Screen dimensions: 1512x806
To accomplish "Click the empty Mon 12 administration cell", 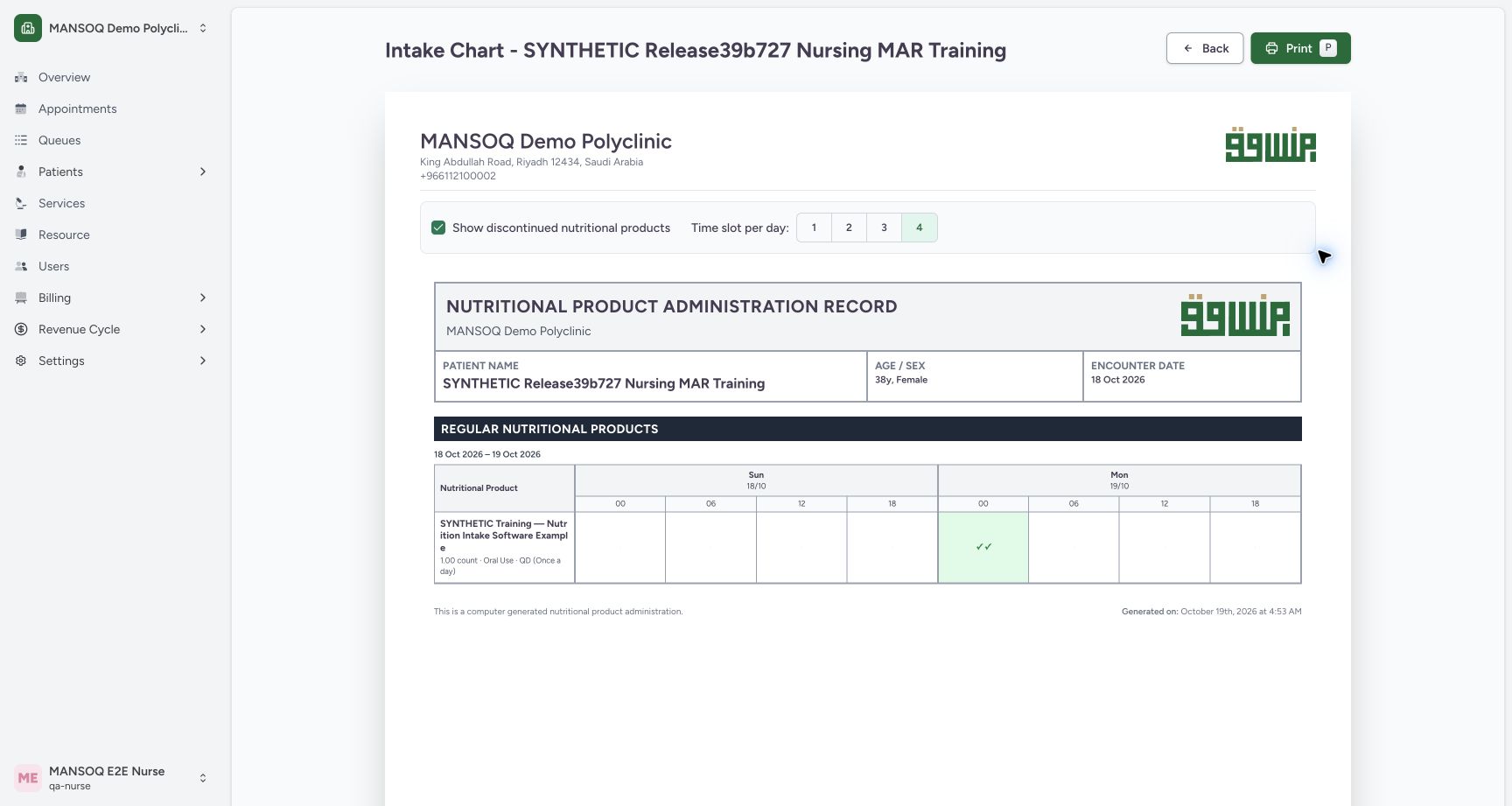I will (1164, 547).
